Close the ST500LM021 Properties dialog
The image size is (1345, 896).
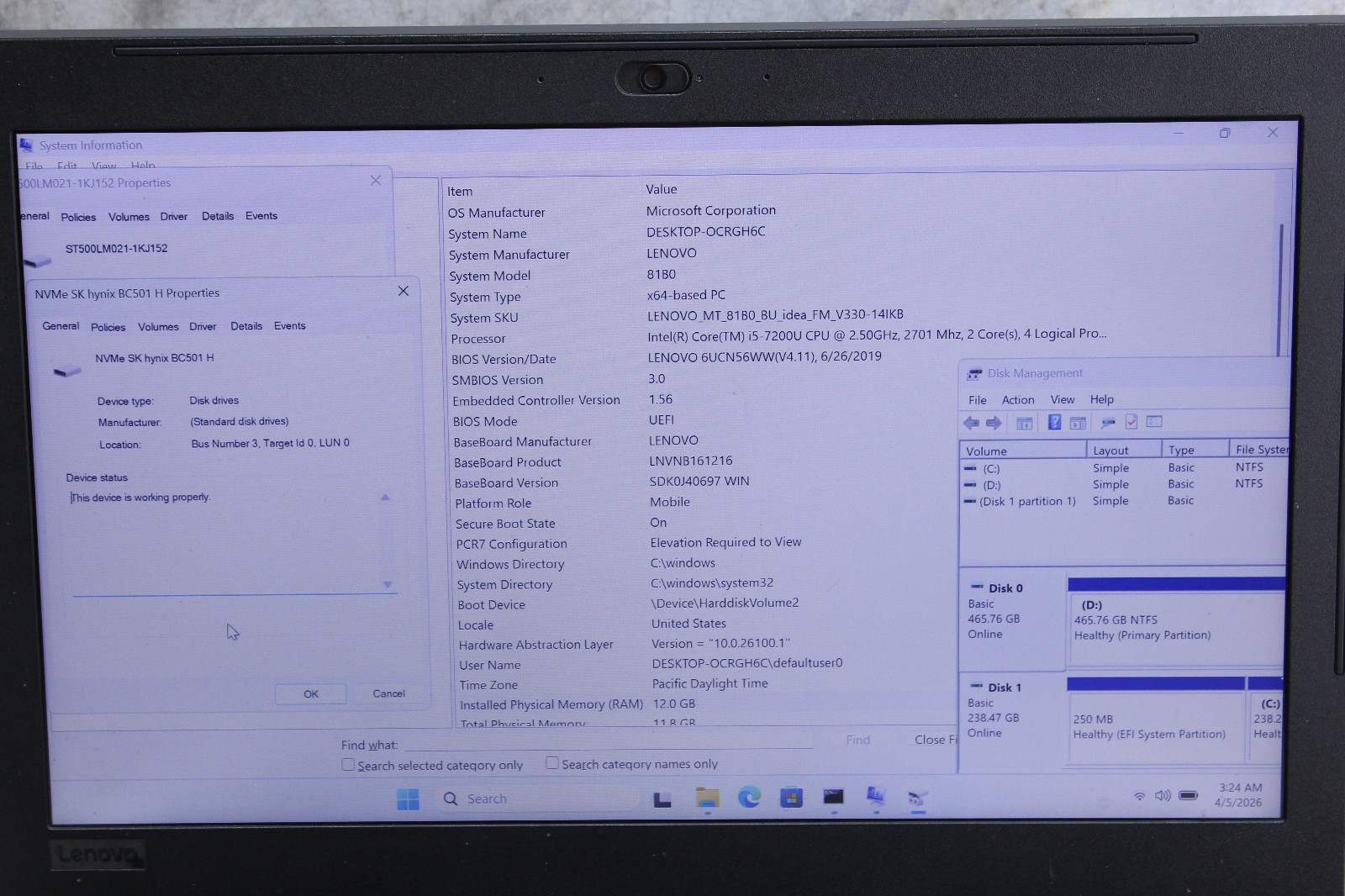376,181
